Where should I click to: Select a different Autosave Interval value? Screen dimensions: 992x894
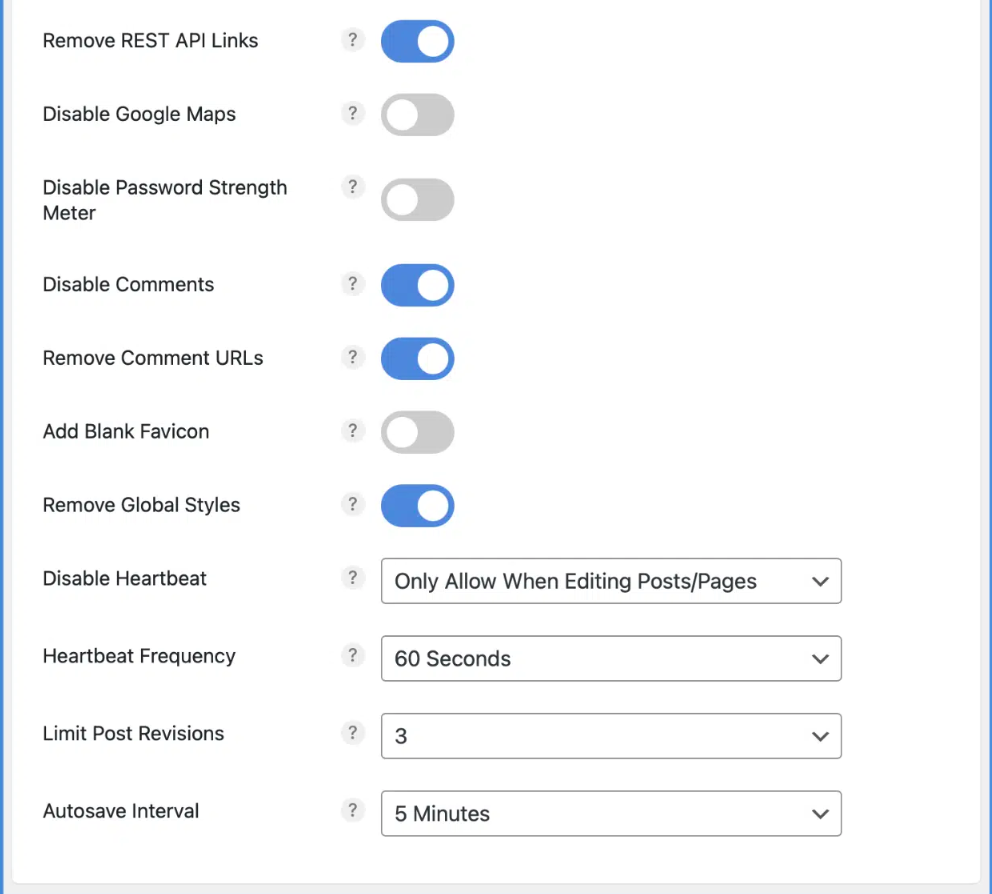coord(611,813)
